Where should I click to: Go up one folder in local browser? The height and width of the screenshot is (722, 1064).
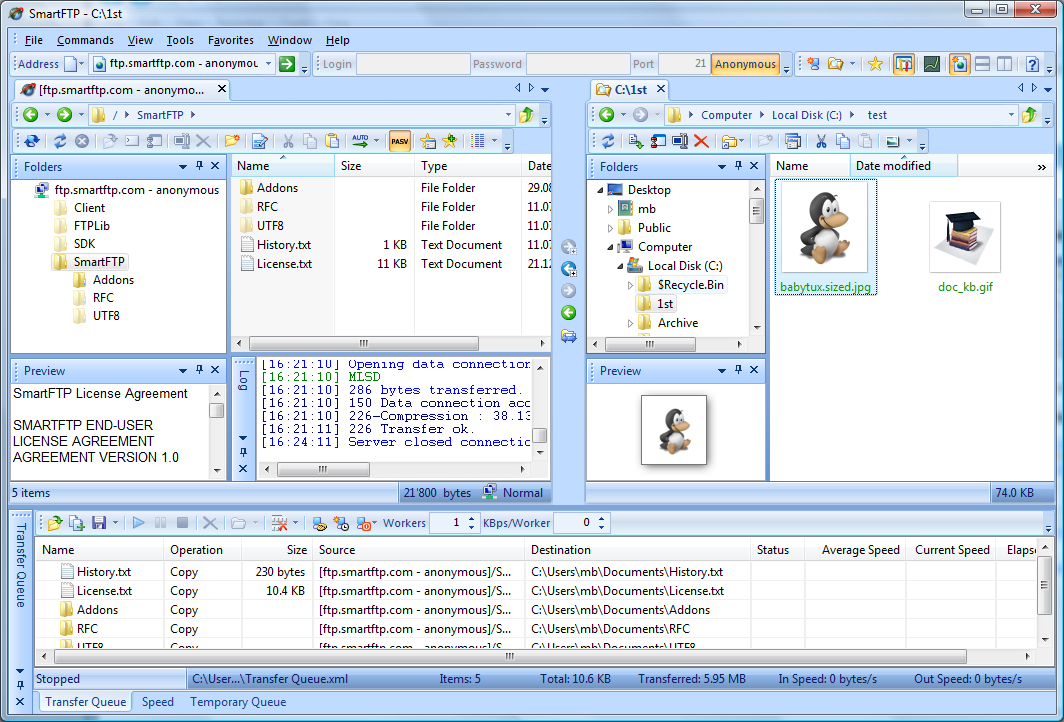tap(1029, 115)
